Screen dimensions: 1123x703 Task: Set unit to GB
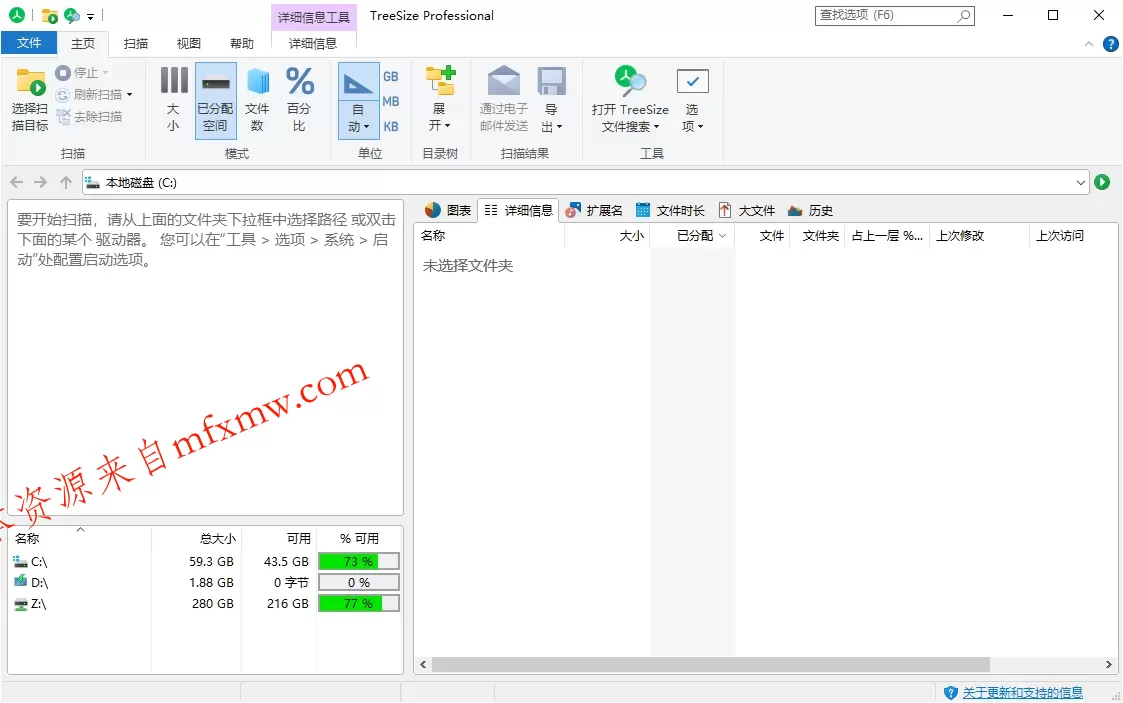pos(391,77)
